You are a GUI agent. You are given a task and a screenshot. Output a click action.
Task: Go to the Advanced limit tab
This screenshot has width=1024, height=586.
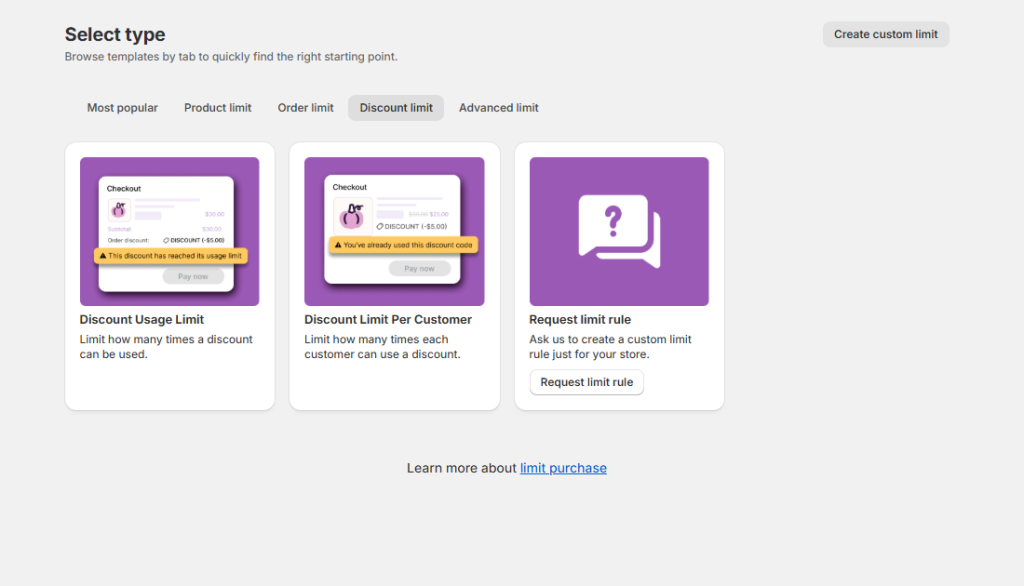point(498,108)
